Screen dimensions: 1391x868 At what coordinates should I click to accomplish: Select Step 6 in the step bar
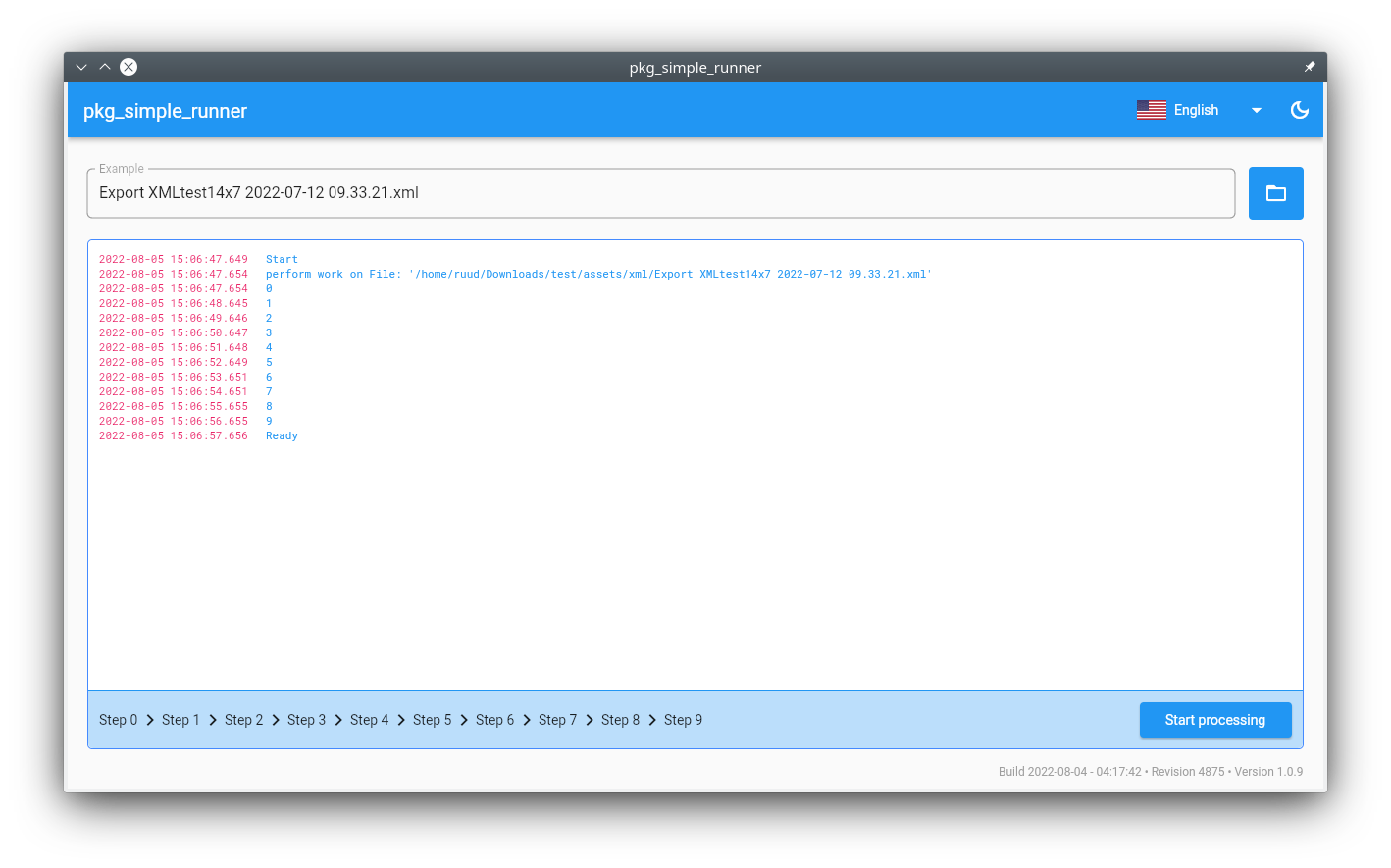(x=494, y=720)
